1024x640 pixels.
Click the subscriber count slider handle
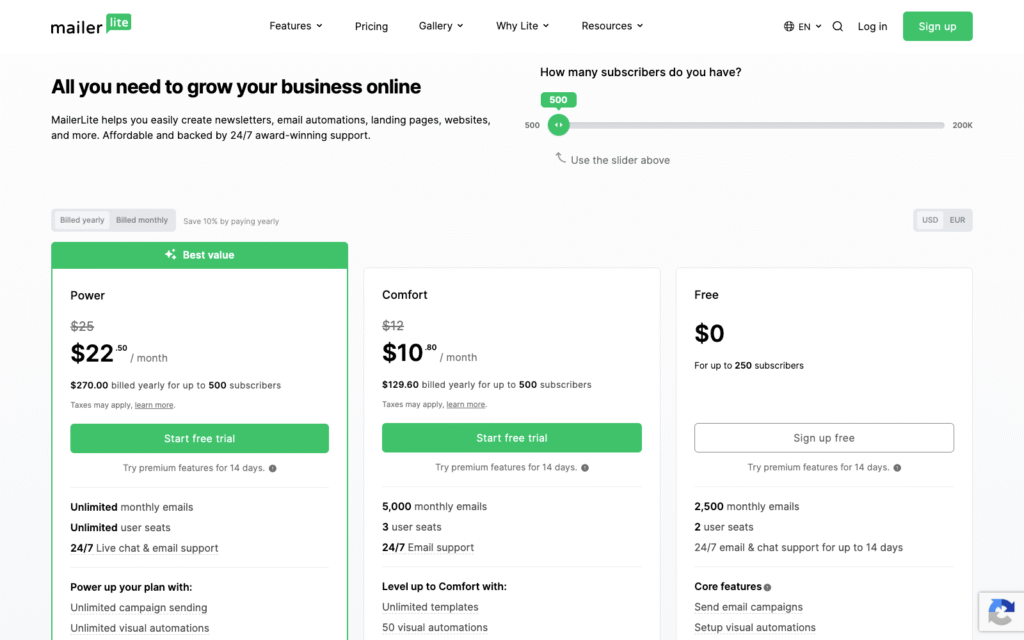point(558,125)
